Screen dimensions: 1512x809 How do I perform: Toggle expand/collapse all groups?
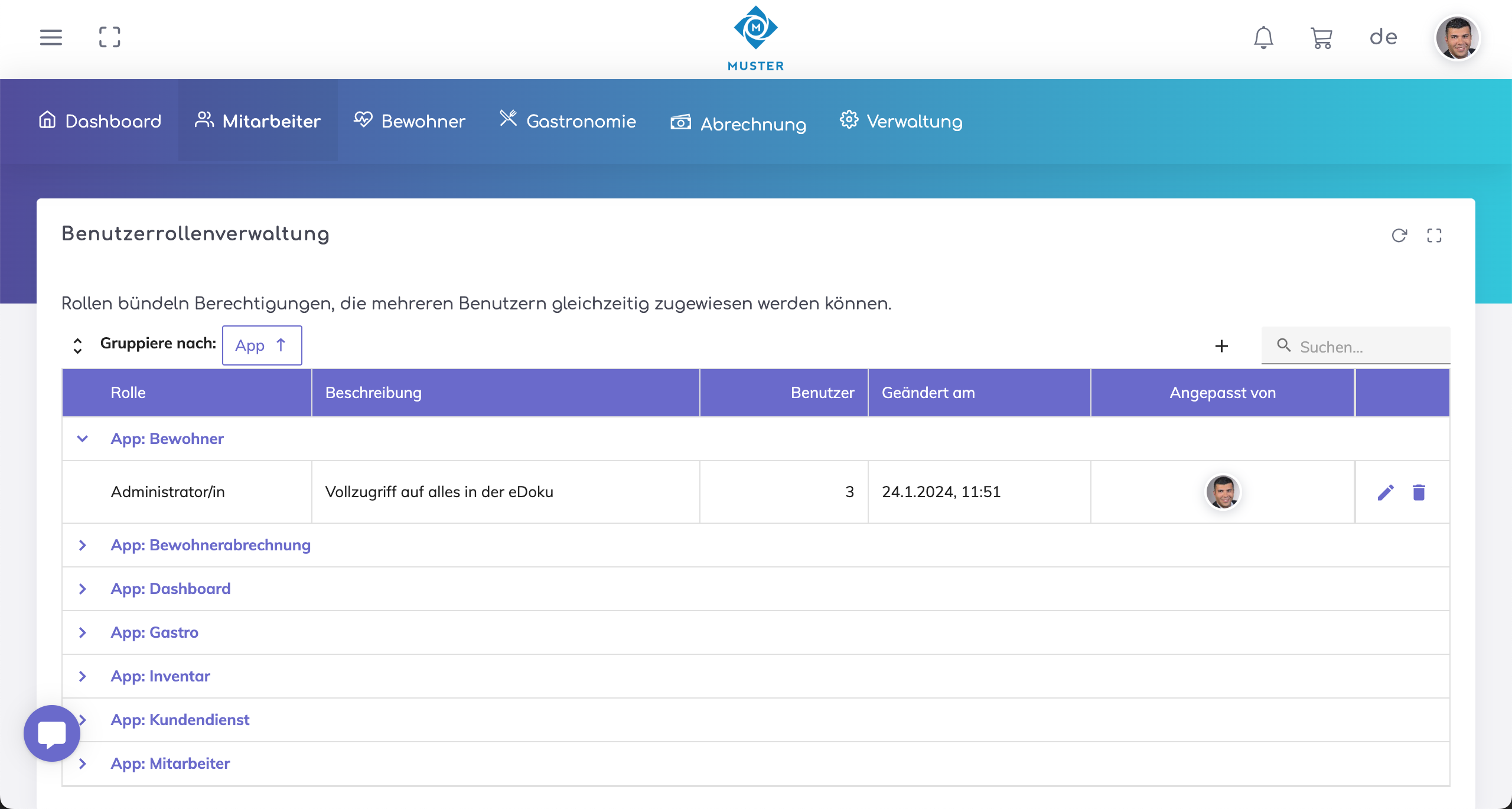point(77,345)
